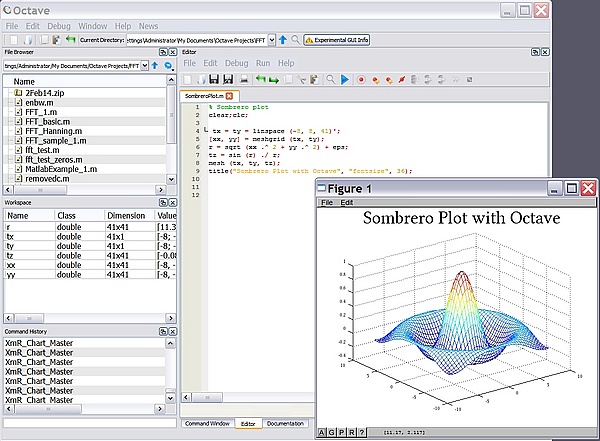Click the green Undo arrow in editor toolbar
Viewport: 600px width, 441px height.
tap(260, 79)
